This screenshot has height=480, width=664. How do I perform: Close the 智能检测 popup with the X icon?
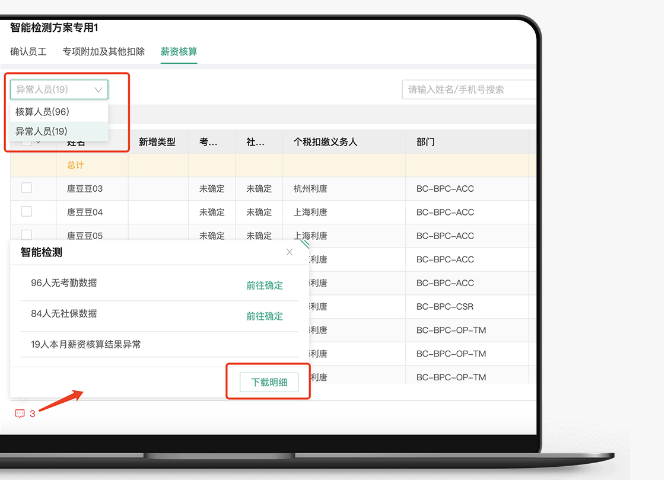(x=290, y=253)
